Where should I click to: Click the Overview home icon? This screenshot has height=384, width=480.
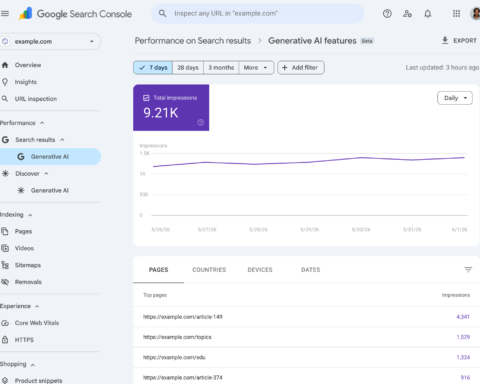[5, 65]
